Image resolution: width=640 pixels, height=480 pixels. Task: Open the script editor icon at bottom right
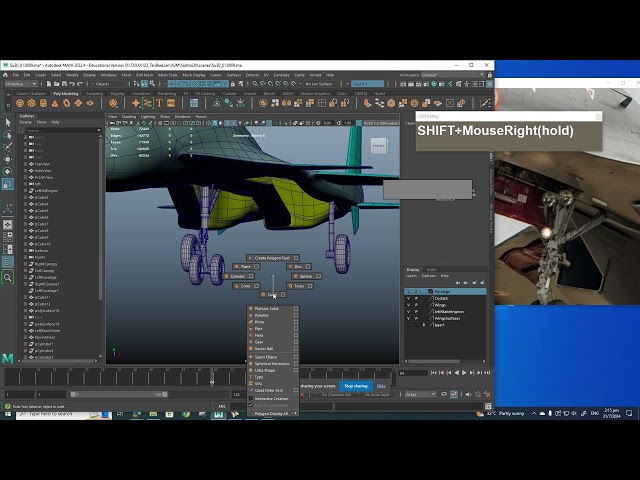pos(488,406)
